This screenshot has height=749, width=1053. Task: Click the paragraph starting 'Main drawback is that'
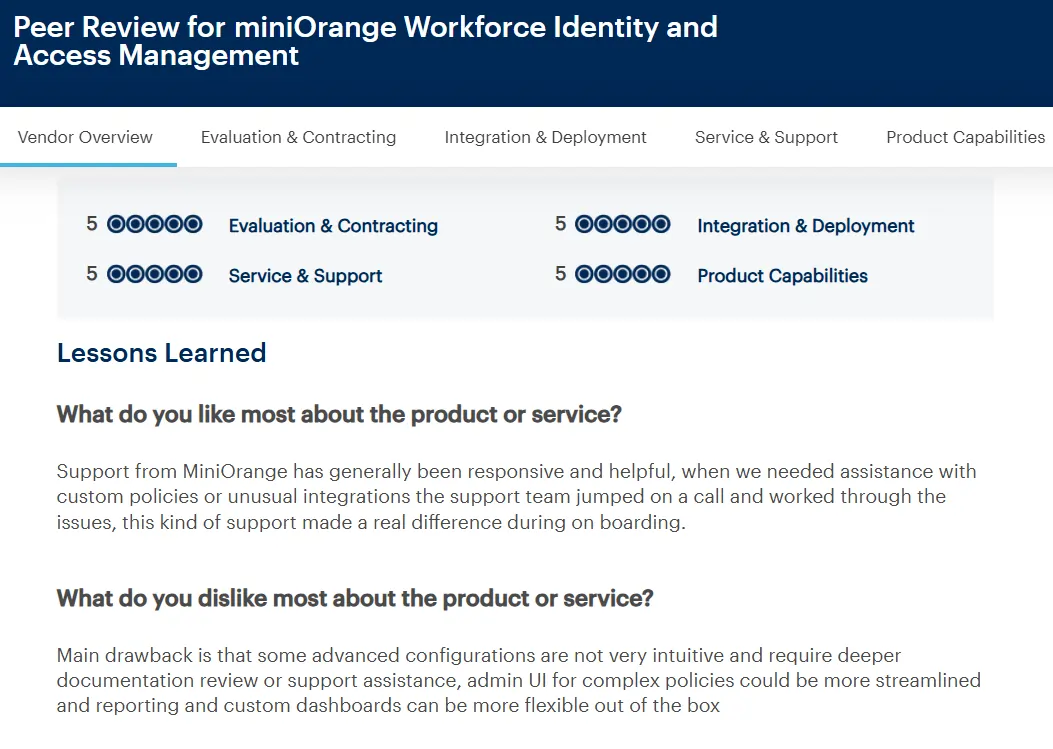pyautogui.click(x=518, y=680)
